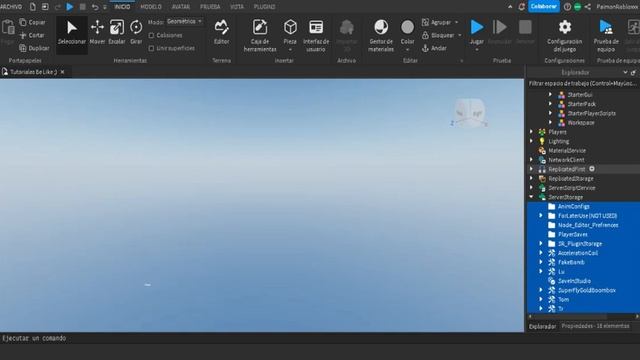Click the Ejecutar un comando bar
640x360 pixels.
click(x=262, y=338)
